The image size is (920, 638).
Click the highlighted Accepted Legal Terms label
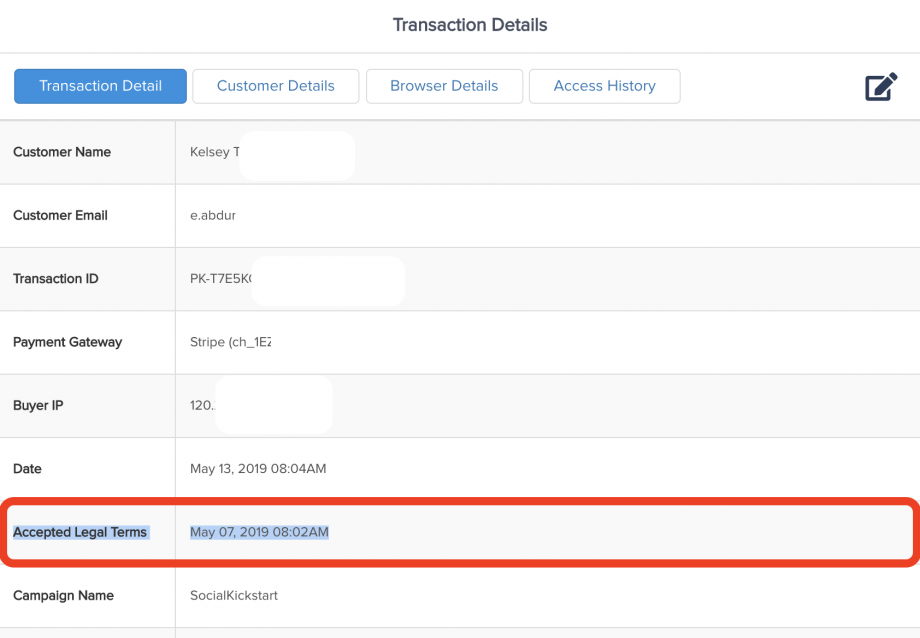(80, 532)
